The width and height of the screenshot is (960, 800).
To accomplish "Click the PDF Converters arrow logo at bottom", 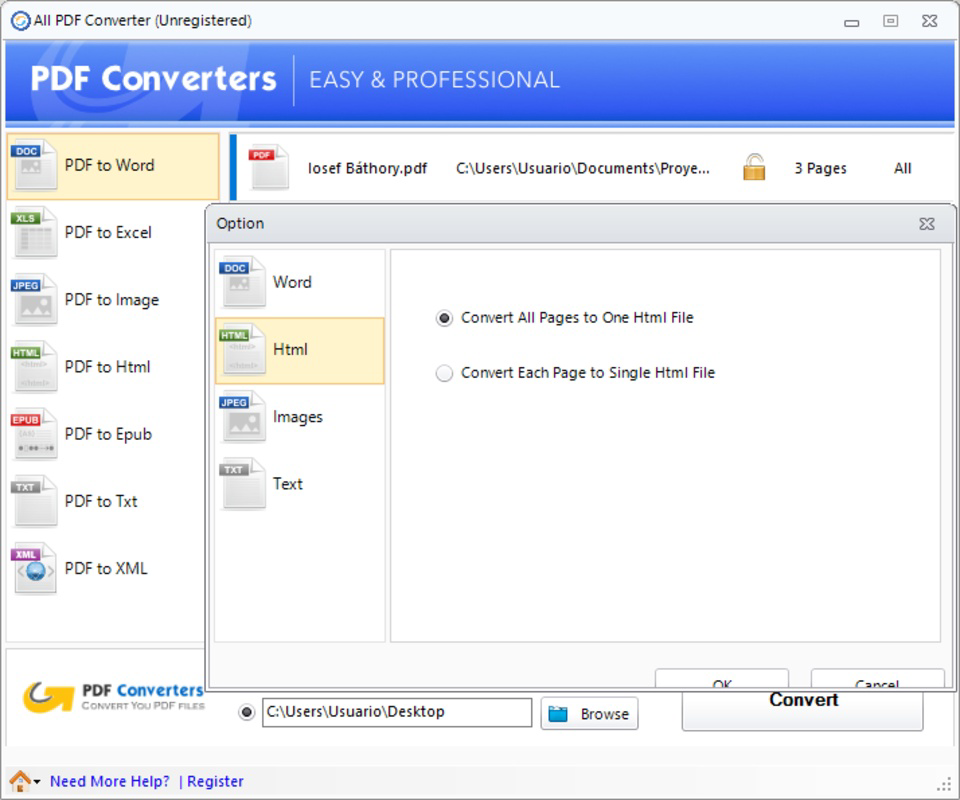I will [x=48, y=697].
